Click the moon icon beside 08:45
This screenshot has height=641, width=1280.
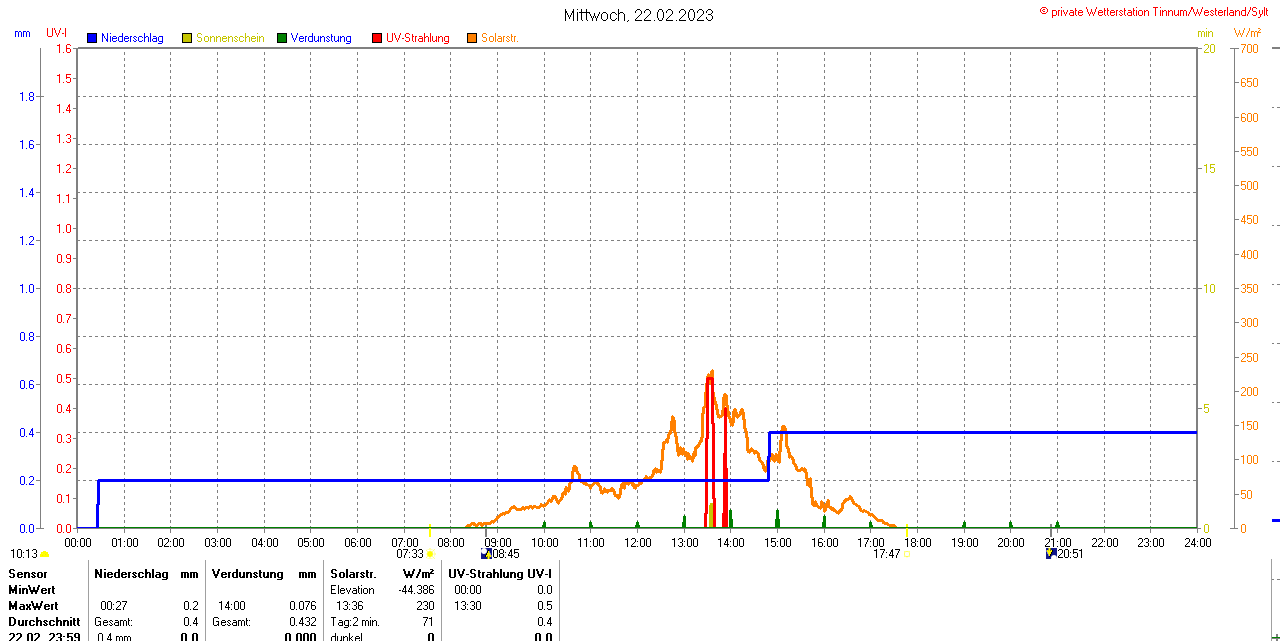(x=486, y=553)
